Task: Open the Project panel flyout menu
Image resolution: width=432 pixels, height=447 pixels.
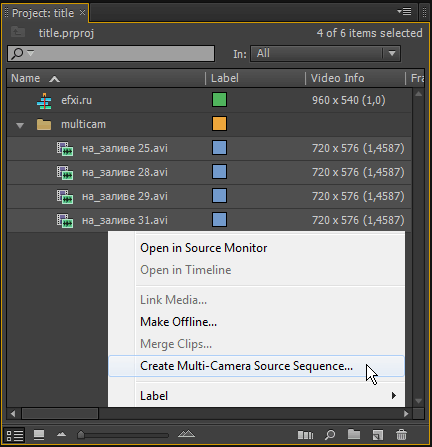Action: (404, 12)
